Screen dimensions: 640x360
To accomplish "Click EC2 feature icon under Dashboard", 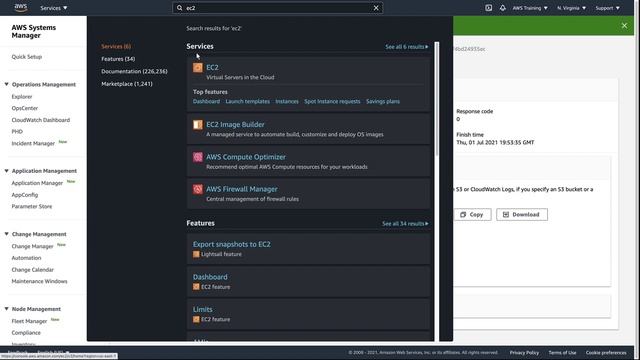I will click(196, 287).
